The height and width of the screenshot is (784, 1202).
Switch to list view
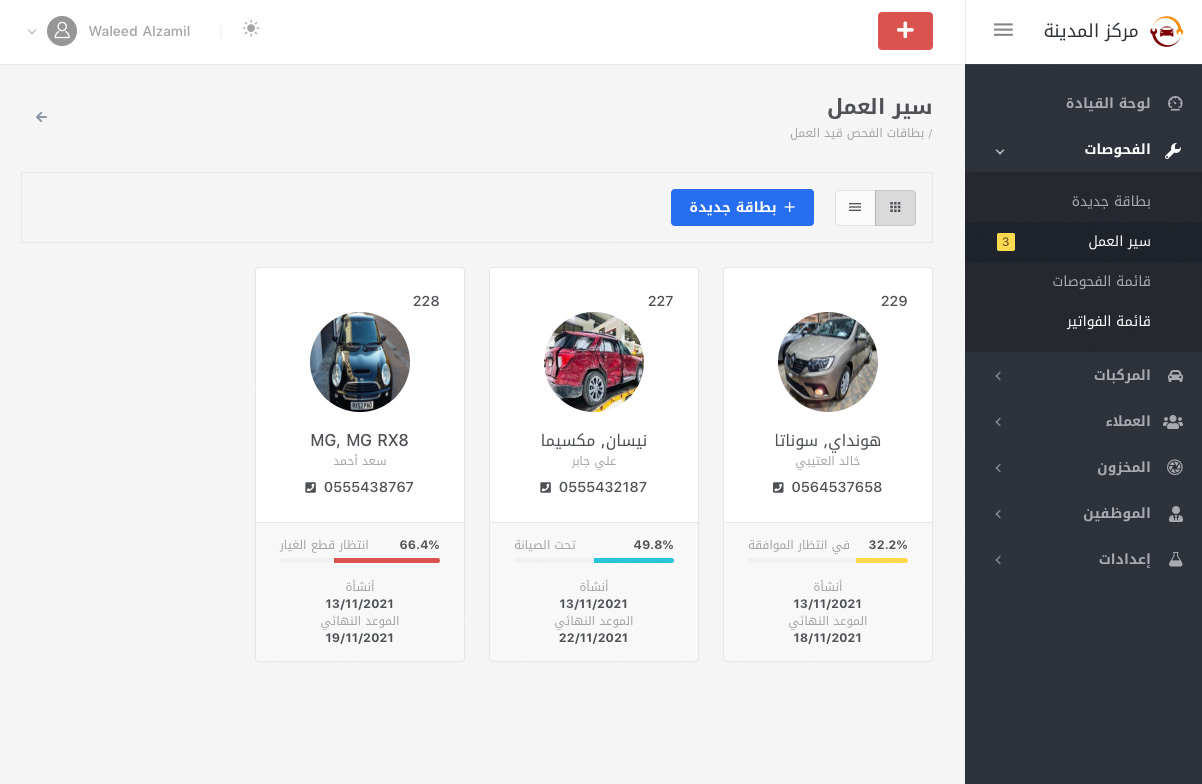[855, 207]
